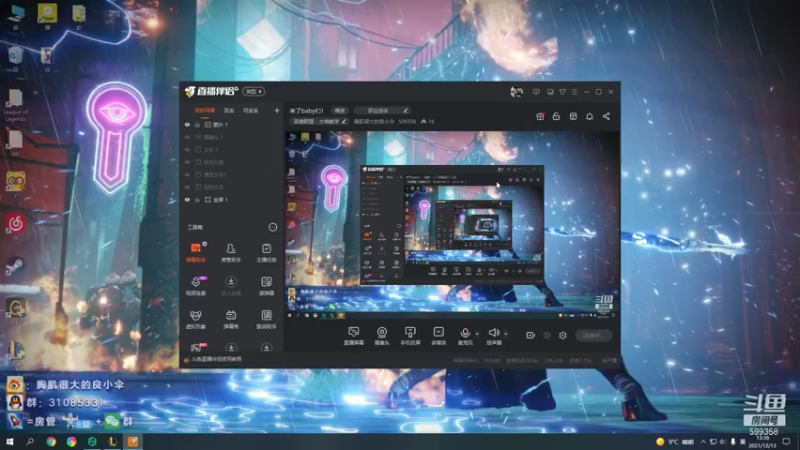Add a new scene with plus button

(x=277, y=110)
